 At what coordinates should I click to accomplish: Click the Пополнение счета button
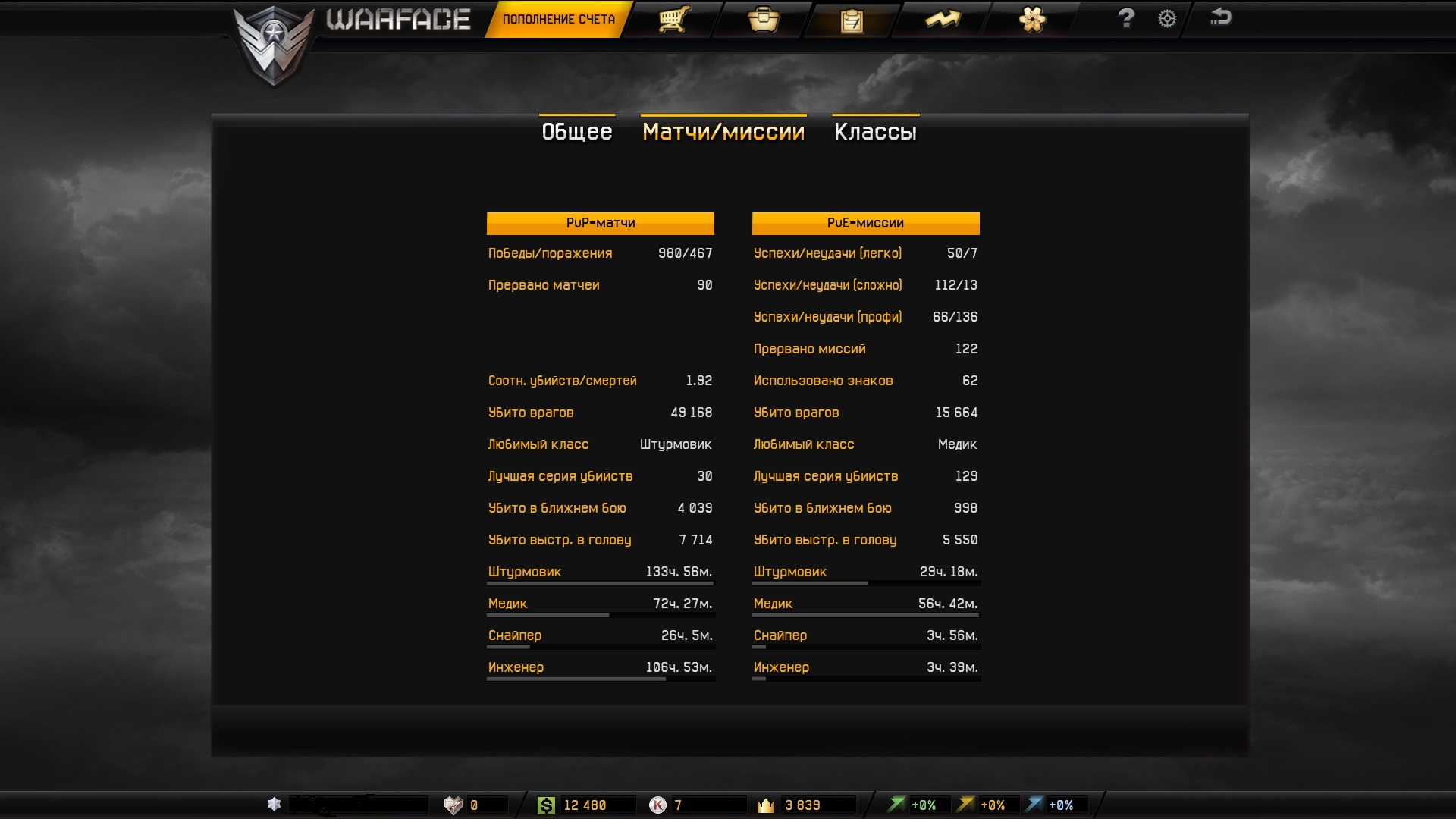click(558, 19)
